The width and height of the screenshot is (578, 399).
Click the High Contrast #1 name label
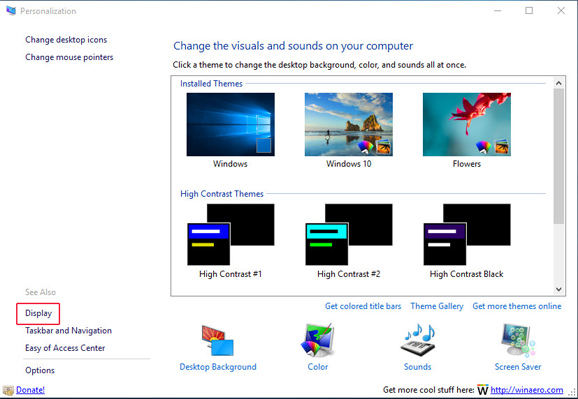tap(230, 274)
